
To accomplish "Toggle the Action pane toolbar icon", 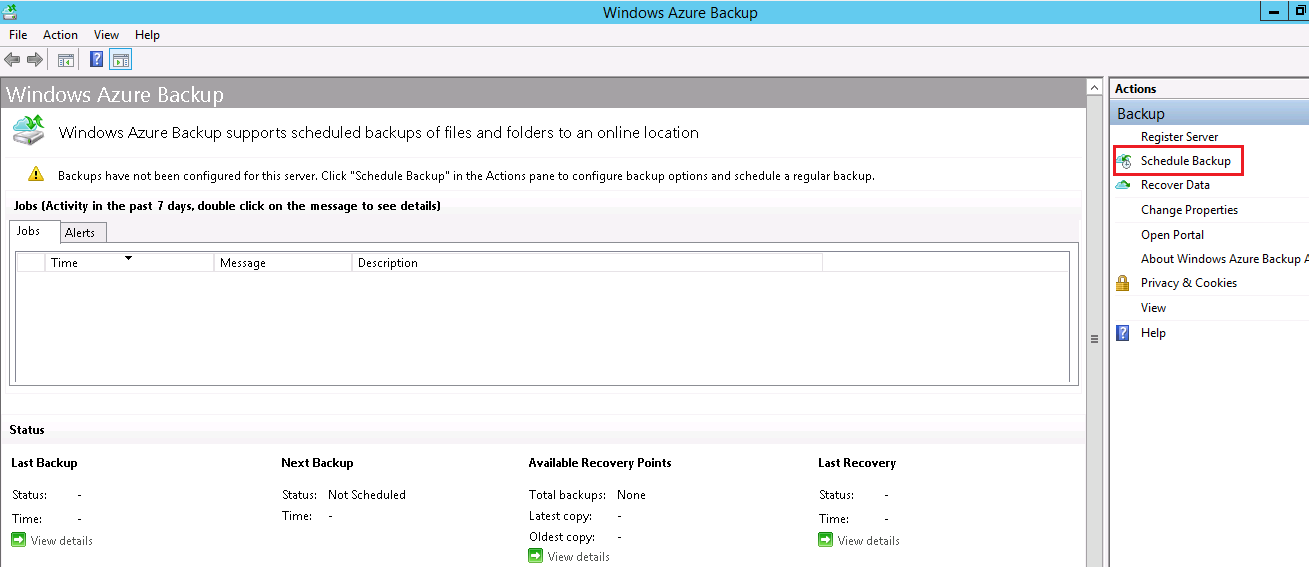I will coord(120,60).
